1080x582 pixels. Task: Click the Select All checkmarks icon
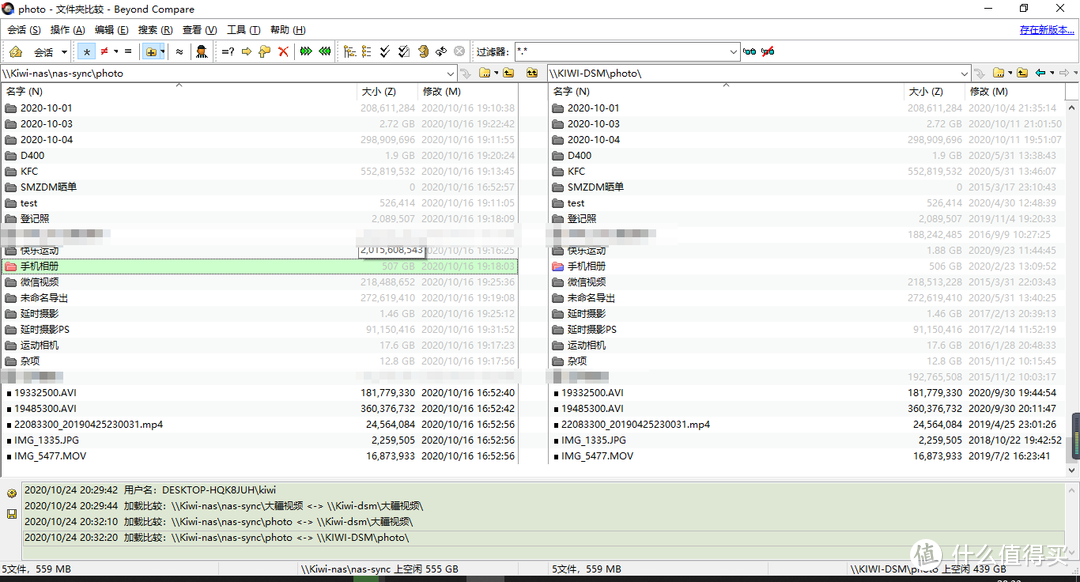385,52
